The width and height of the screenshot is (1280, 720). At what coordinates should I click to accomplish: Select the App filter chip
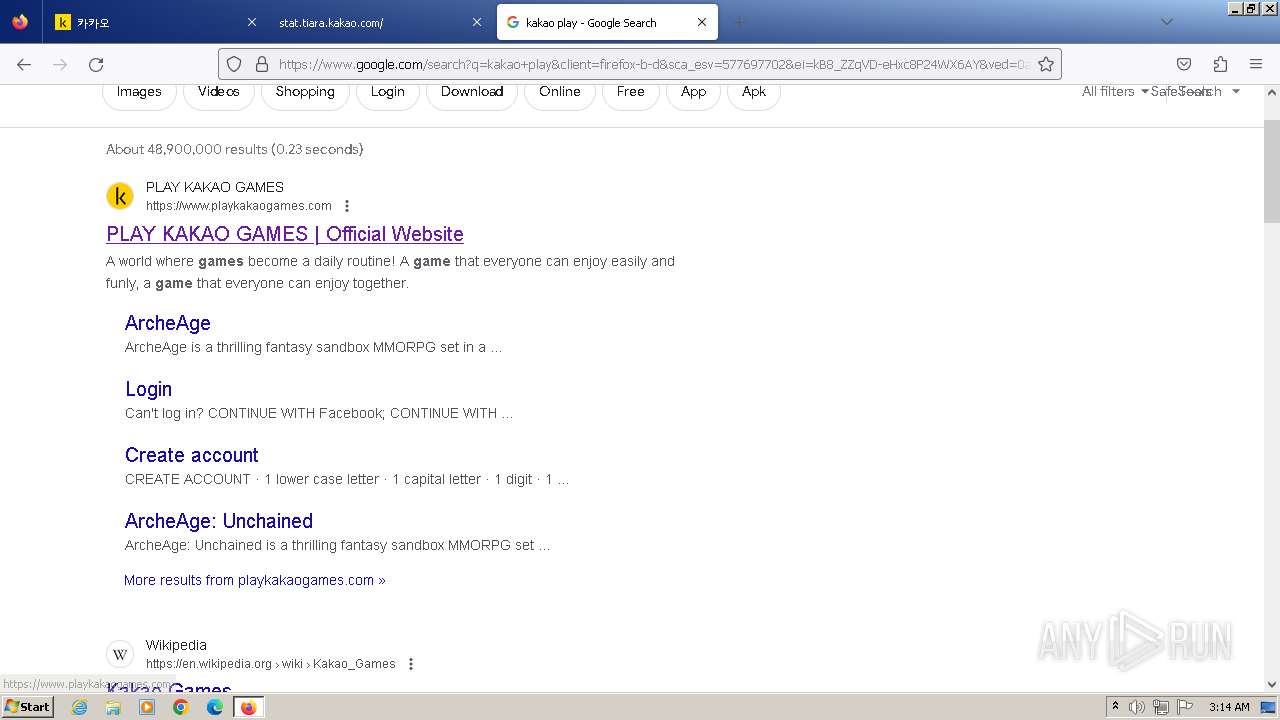pyautogui.click(x=694, y=92)
